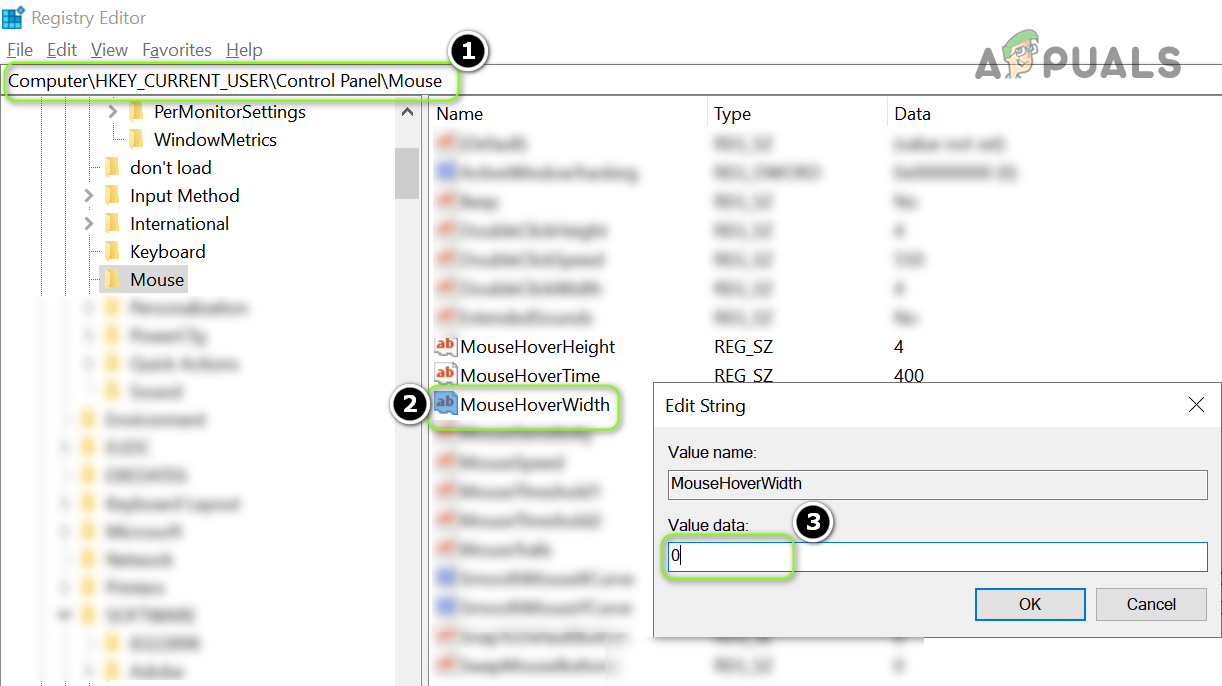This screenshot has width=1222, height=686.
Task: Open the Favorites menu
Action: 177,50
